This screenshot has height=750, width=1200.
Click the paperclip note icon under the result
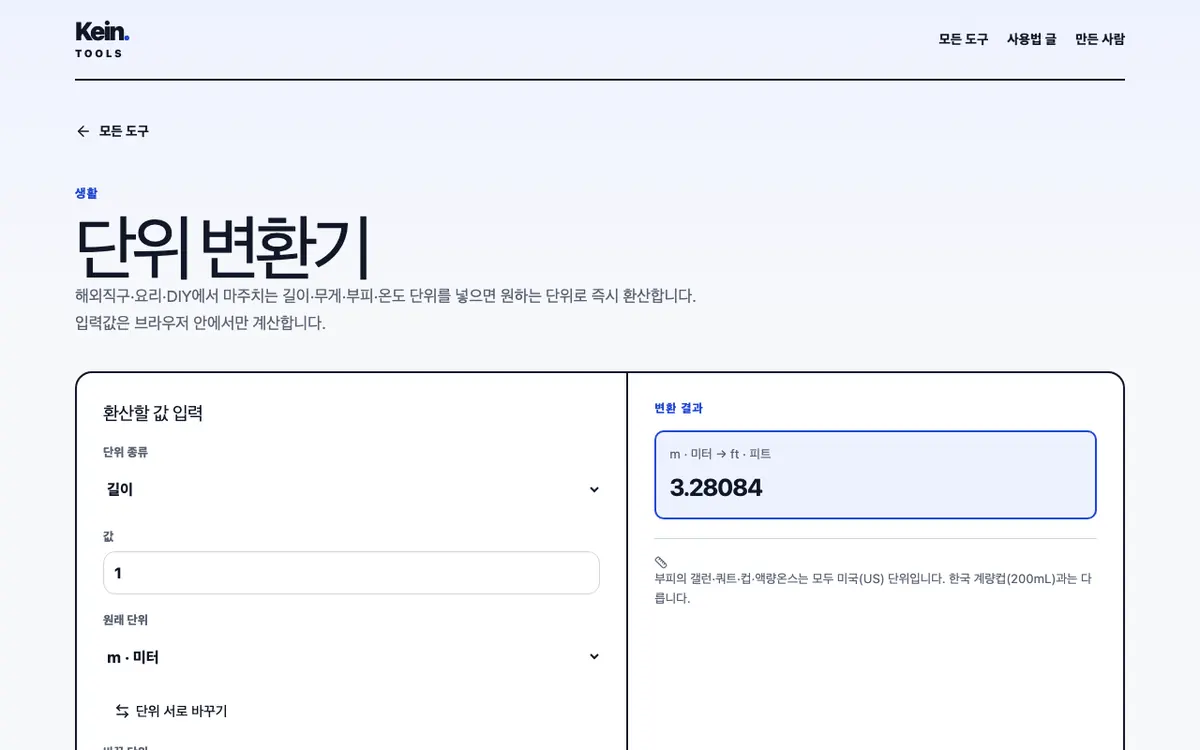[x=661, y=562]
